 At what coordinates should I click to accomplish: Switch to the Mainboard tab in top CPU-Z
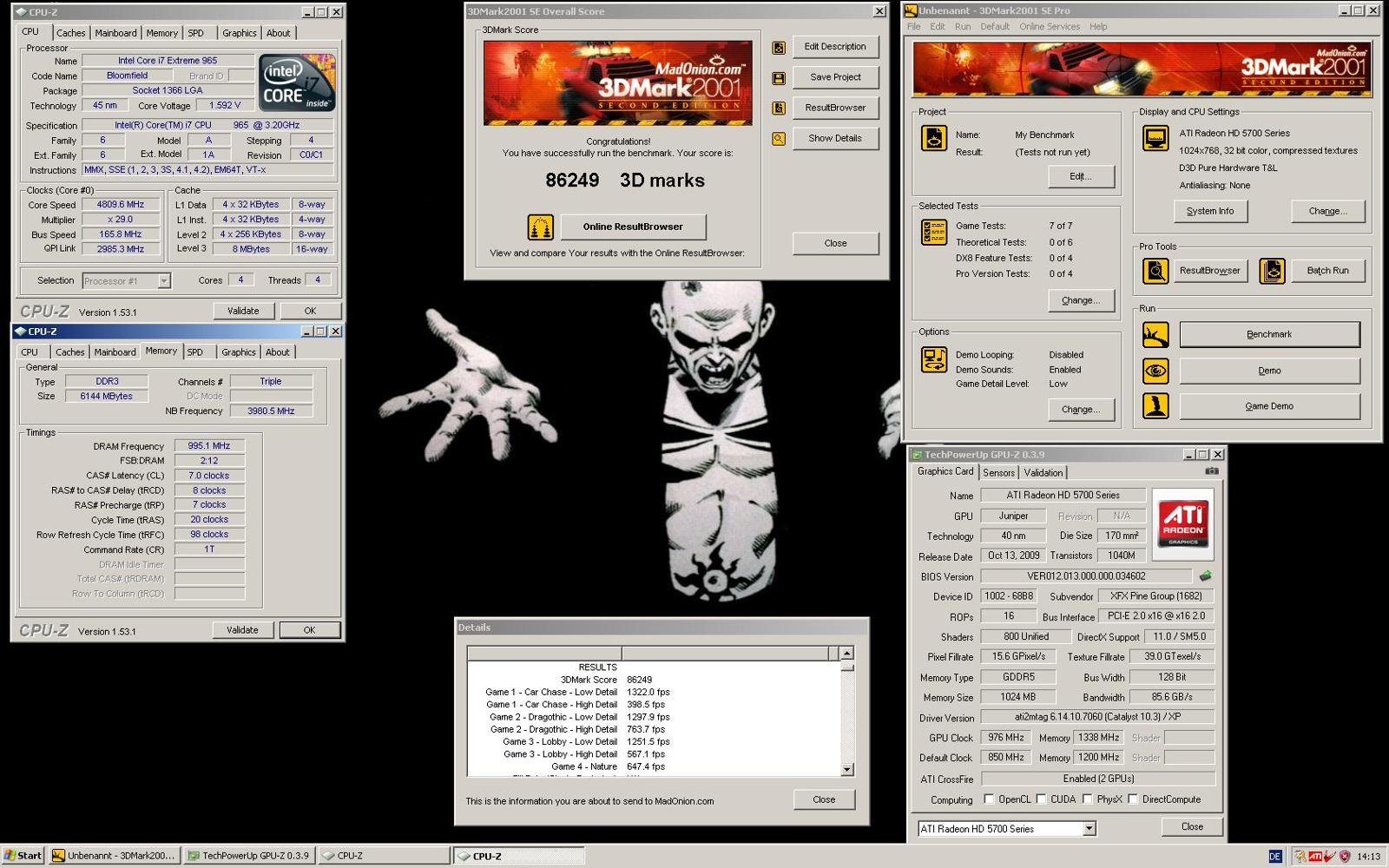115,33
